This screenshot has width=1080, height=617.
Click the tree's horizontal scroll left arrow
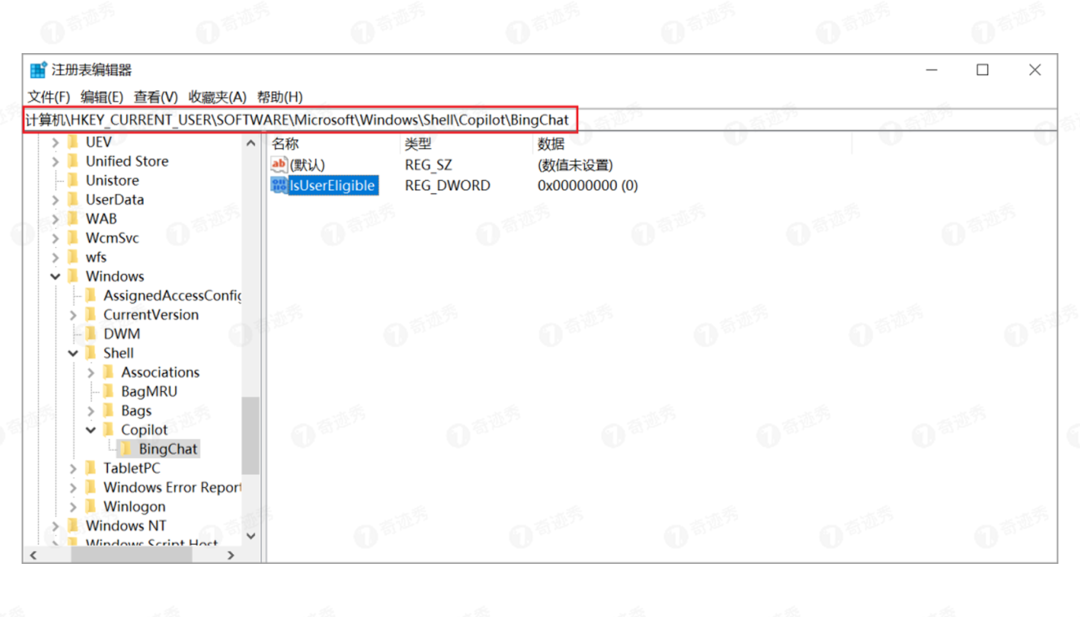point(33,555)
